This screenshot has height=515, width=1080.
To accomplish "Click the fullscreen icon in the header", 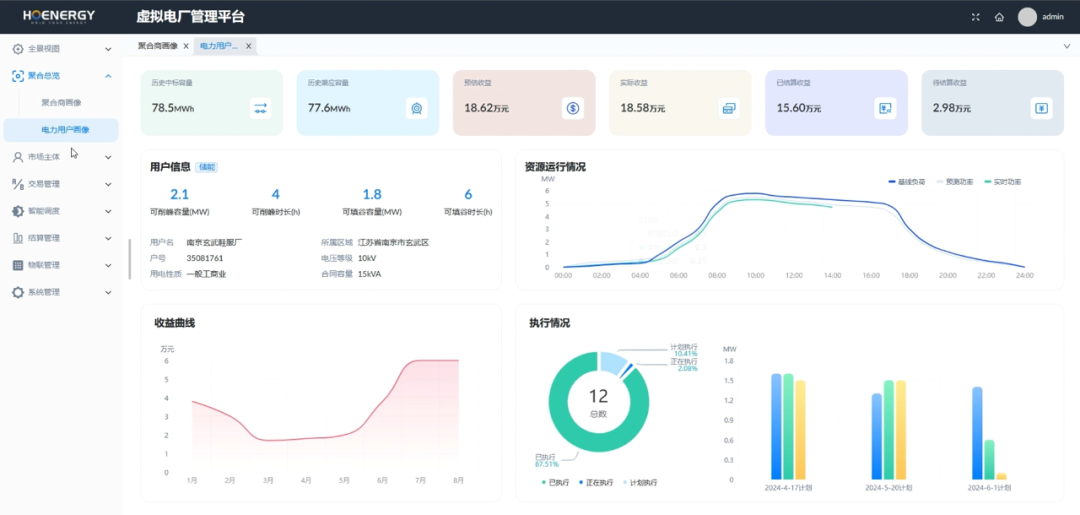I will pos(976,17).
